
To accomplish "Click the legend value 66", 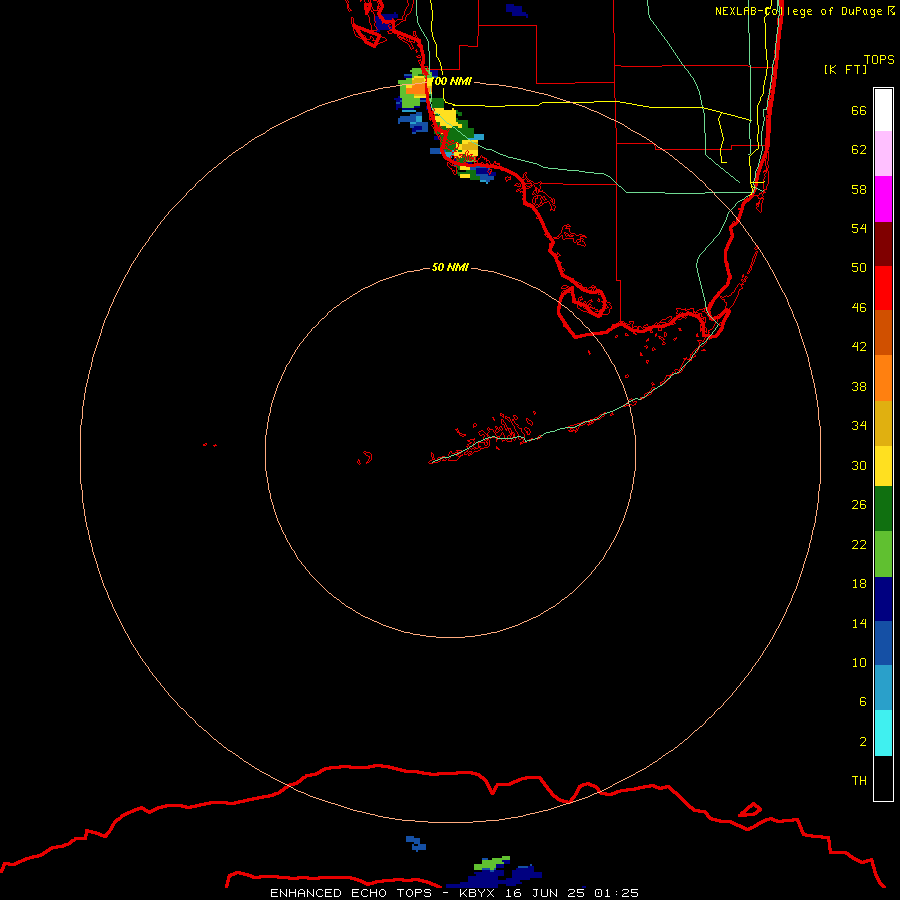I will pyautogui.click(x=859, y=110).
